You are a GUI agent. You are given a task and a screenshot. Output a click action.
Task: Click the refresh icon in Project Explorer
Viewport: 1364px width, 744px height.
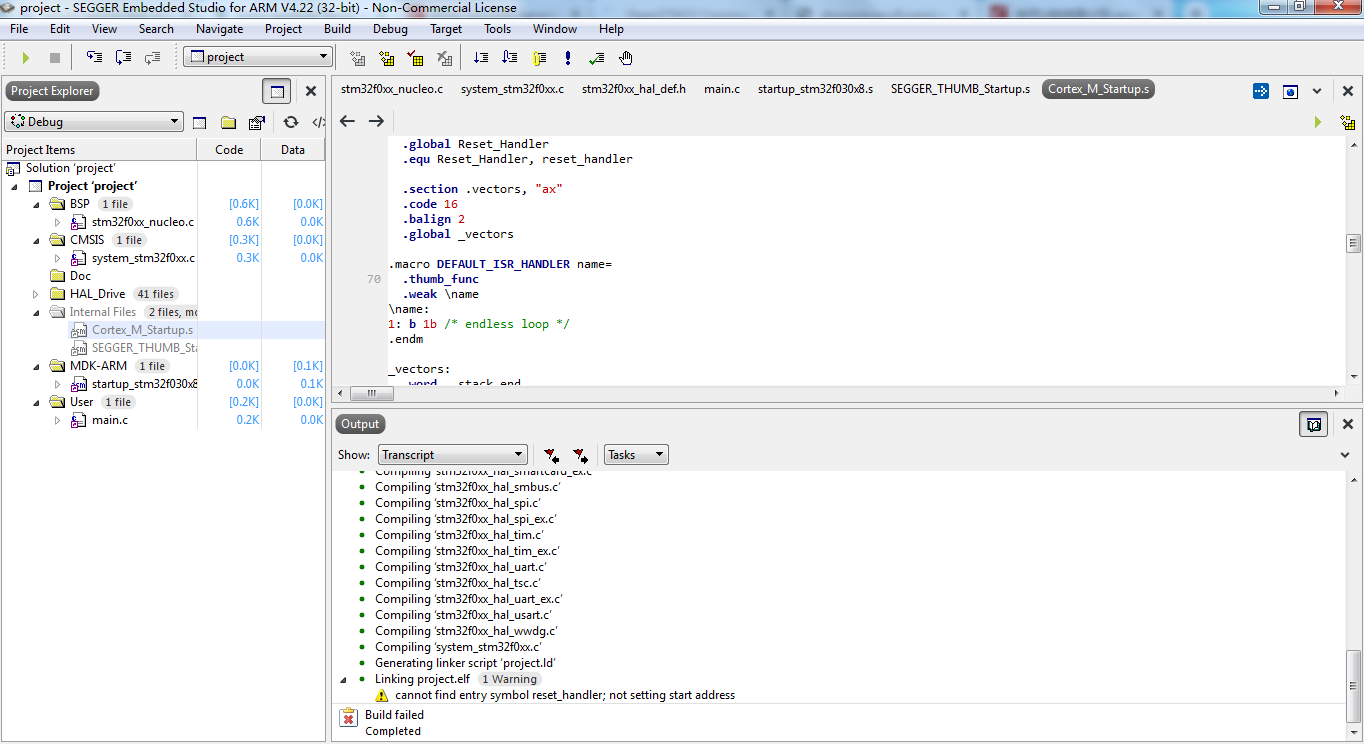point(290,122)
